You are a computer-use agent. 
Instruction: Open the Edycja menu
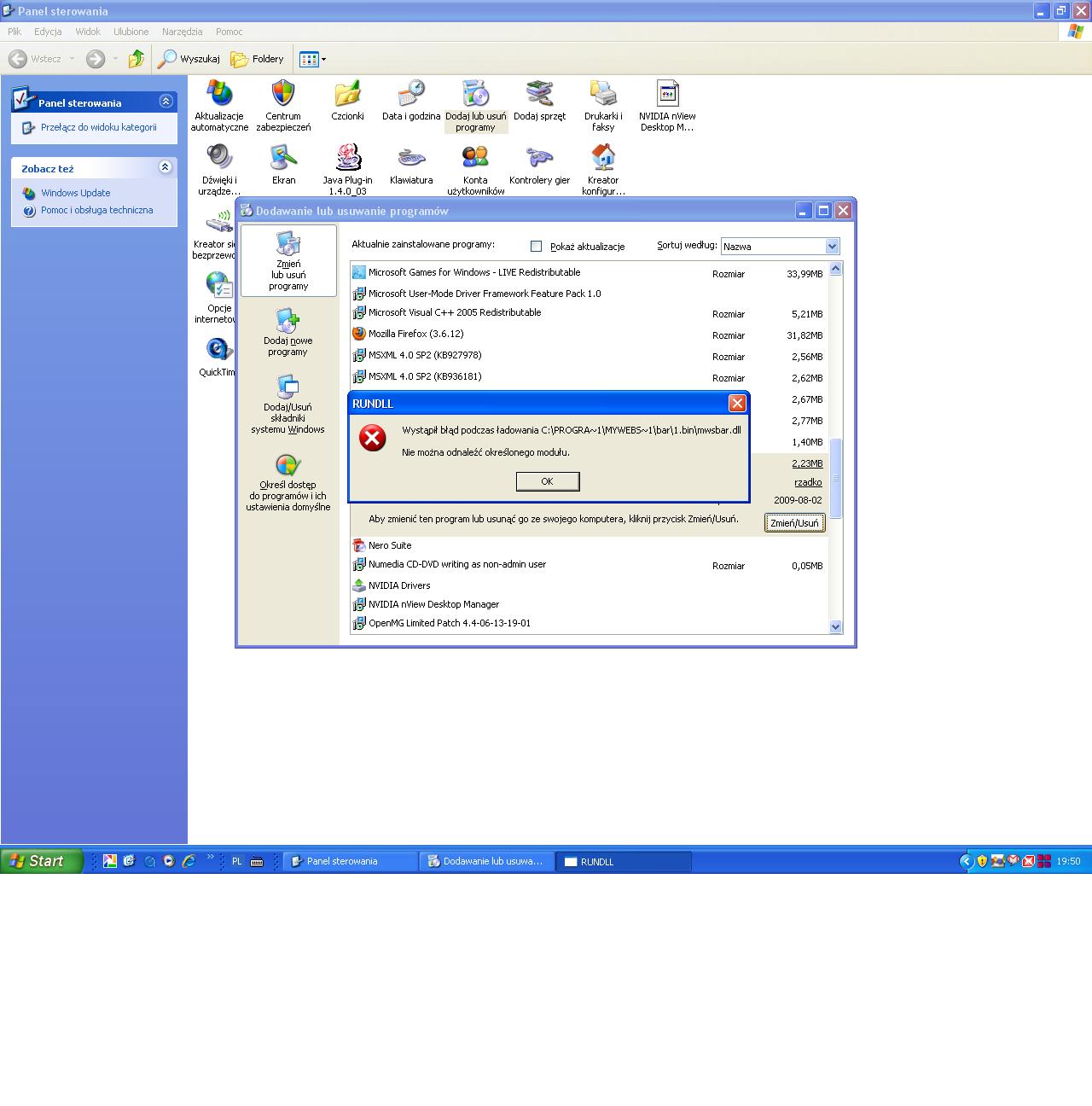48,32
